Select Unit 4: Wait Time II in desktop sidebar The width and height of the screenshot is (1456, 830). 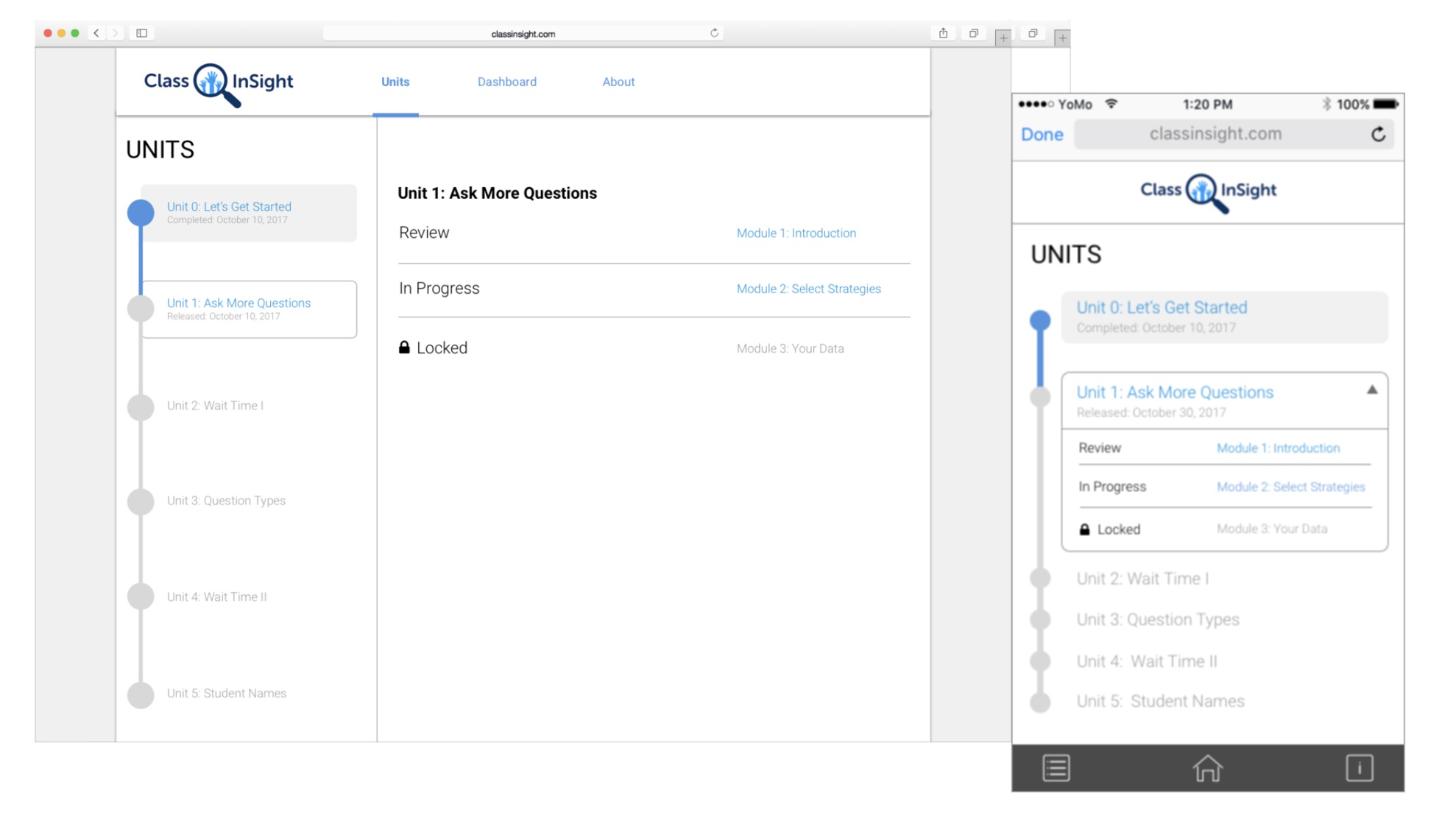tap(216, 597)
